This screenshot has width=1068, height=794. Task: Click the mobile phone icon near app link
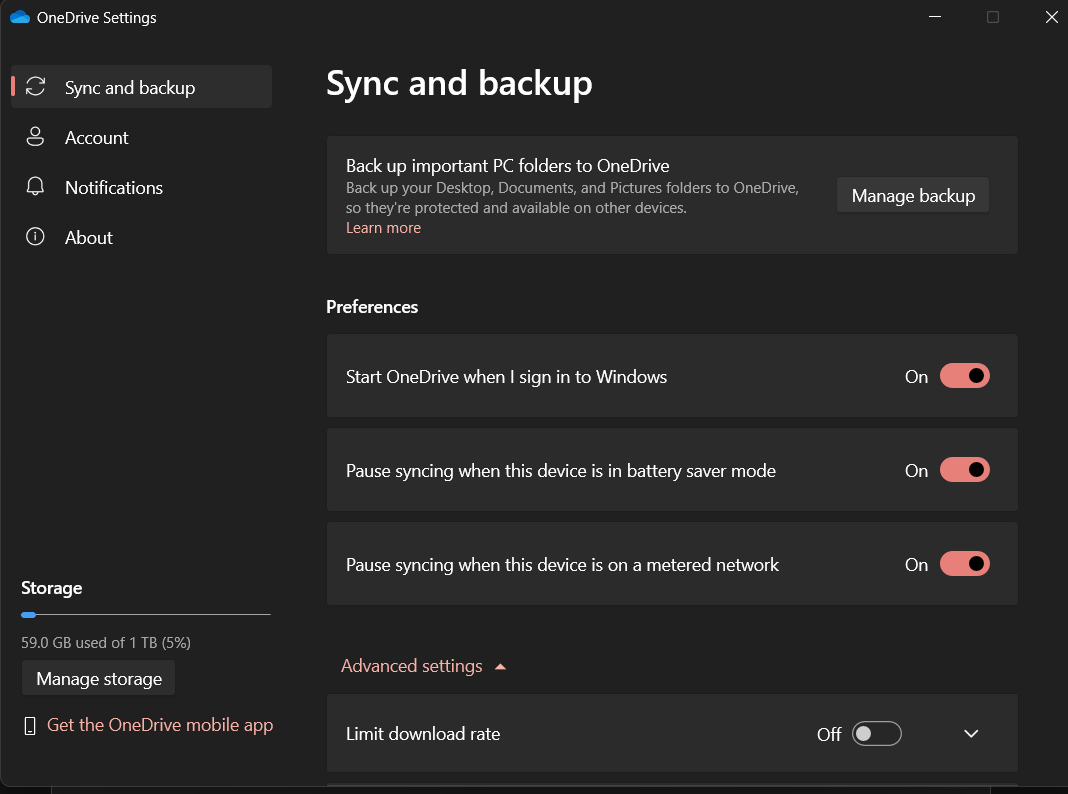[30, 726]
